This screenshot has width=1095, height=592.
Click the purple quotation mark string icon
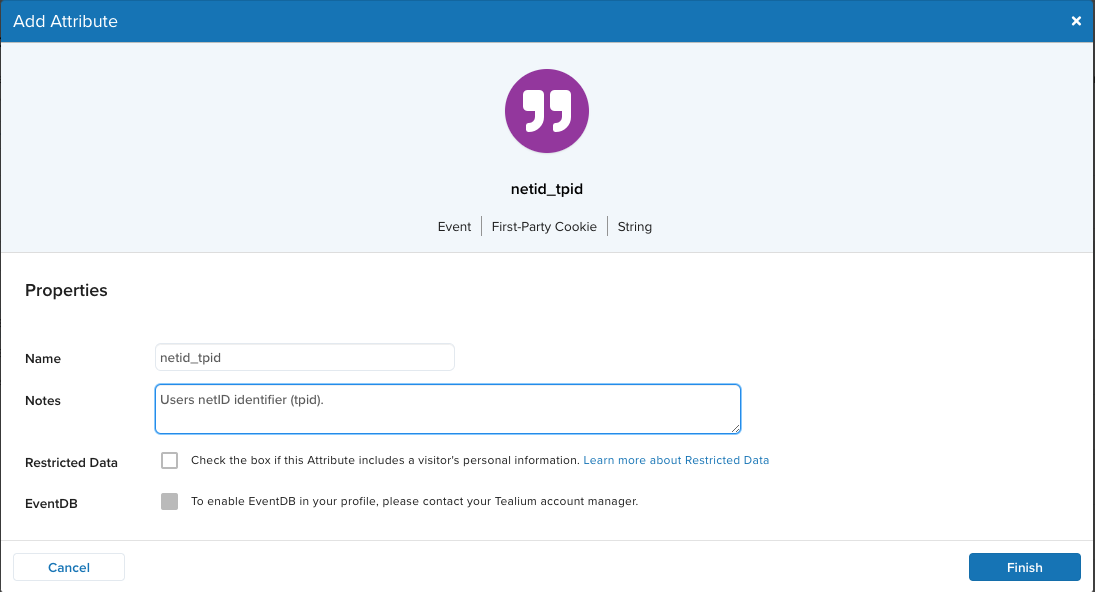546,111
